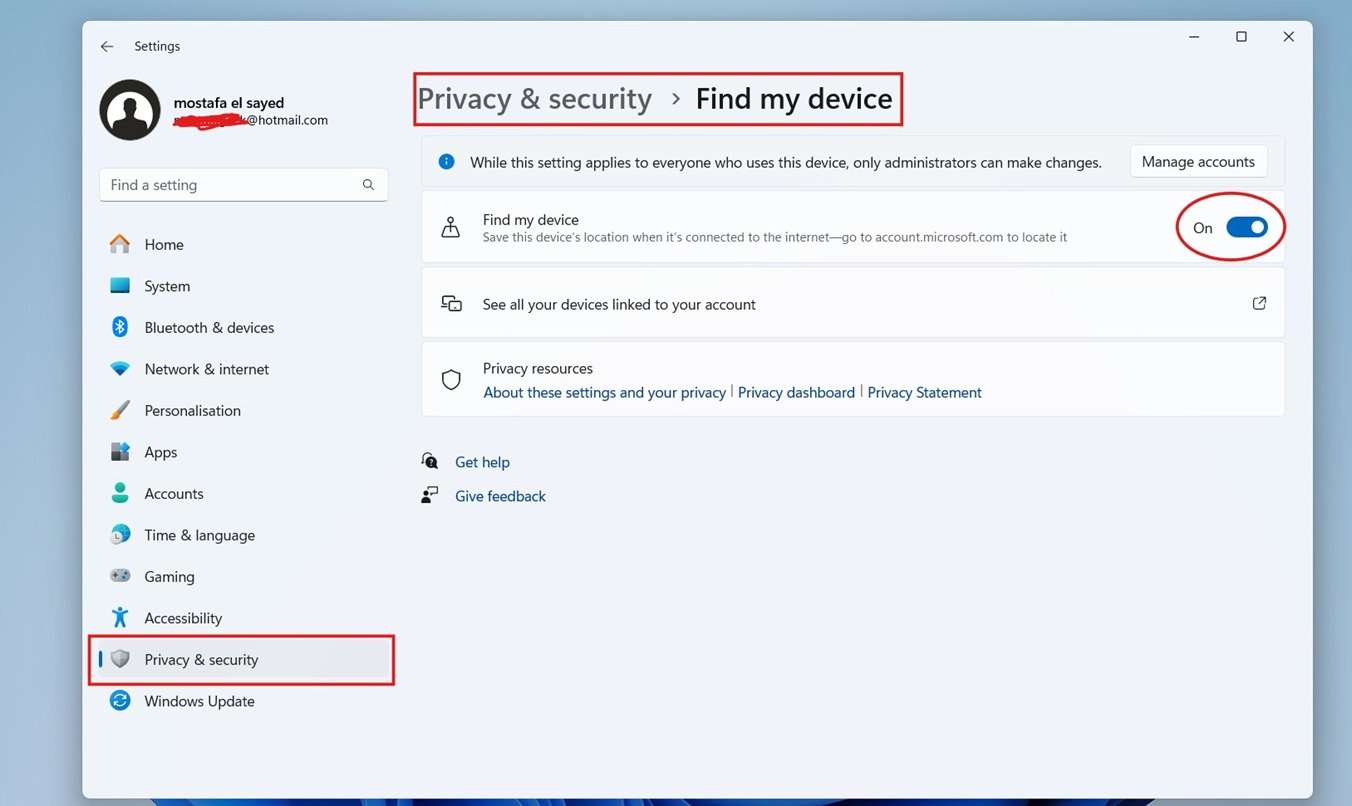Open System settings in the sidebar
This screenshot has height=806, width=1352.
click(x=243, y=286)
